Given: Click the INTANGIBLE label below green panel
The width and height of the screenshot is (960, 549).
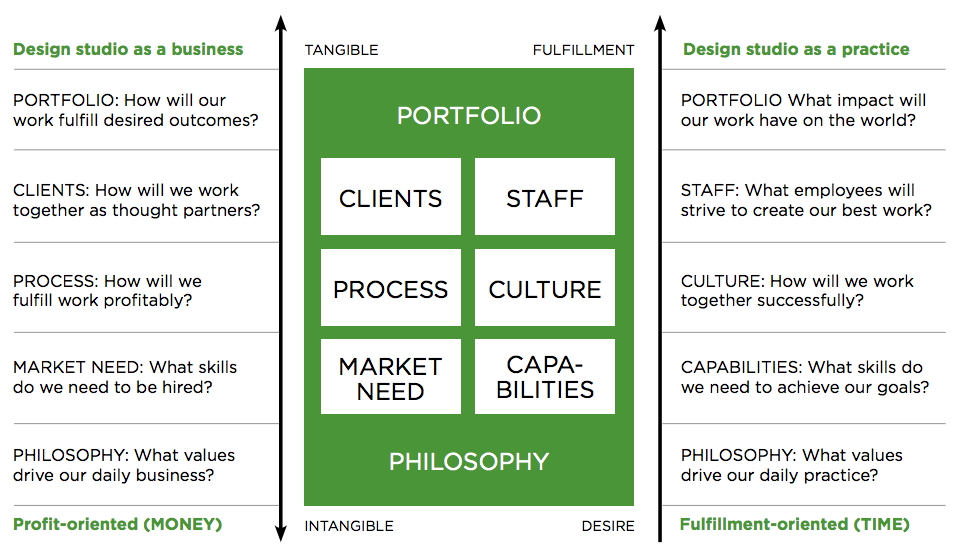Looking at the screenshot, I should [x=349, y=526].
